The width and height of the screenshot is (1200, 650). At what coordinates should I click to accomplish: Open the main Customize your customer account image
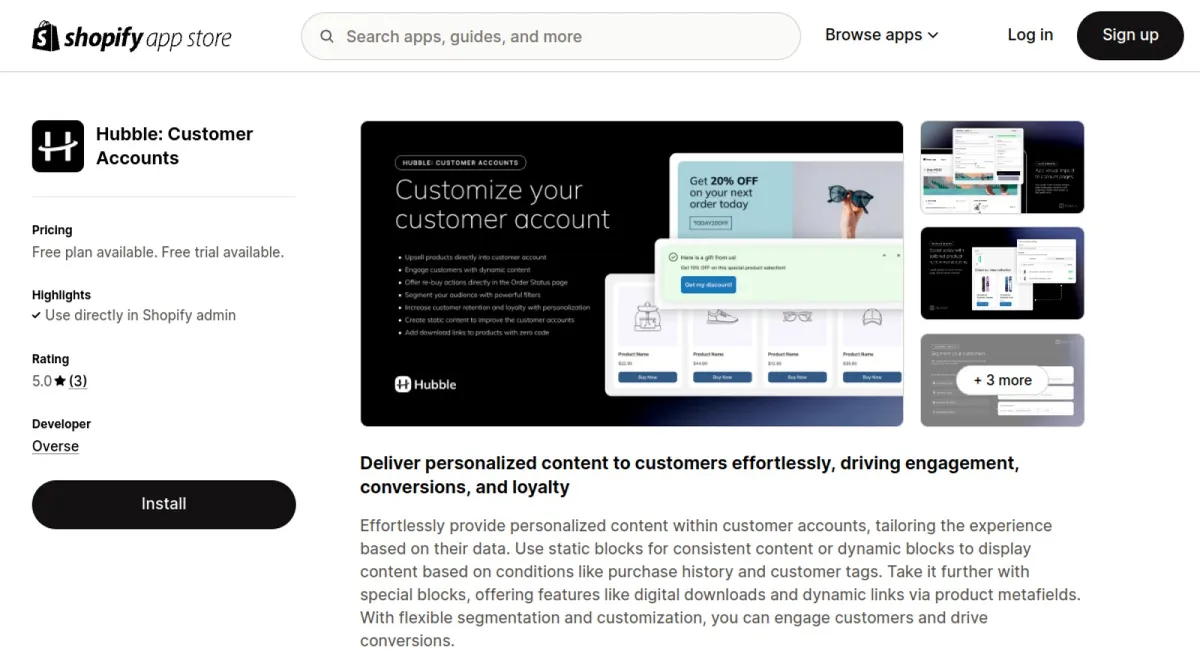click(x=632, y=274)
